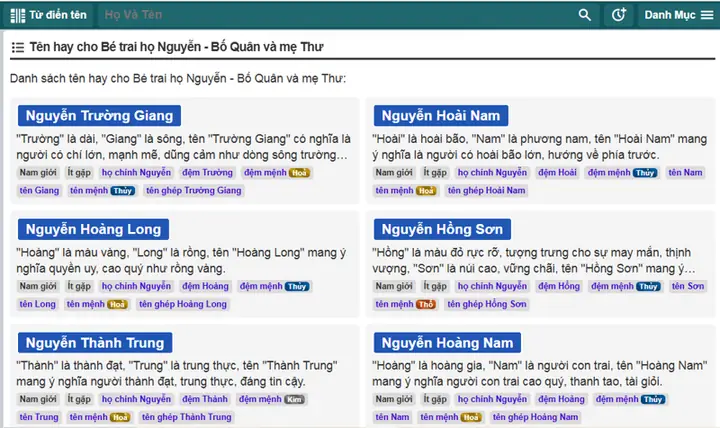Open the Nguyễn Hồng Sơn name card
This screenshot has height=428, width=720.
442,229
